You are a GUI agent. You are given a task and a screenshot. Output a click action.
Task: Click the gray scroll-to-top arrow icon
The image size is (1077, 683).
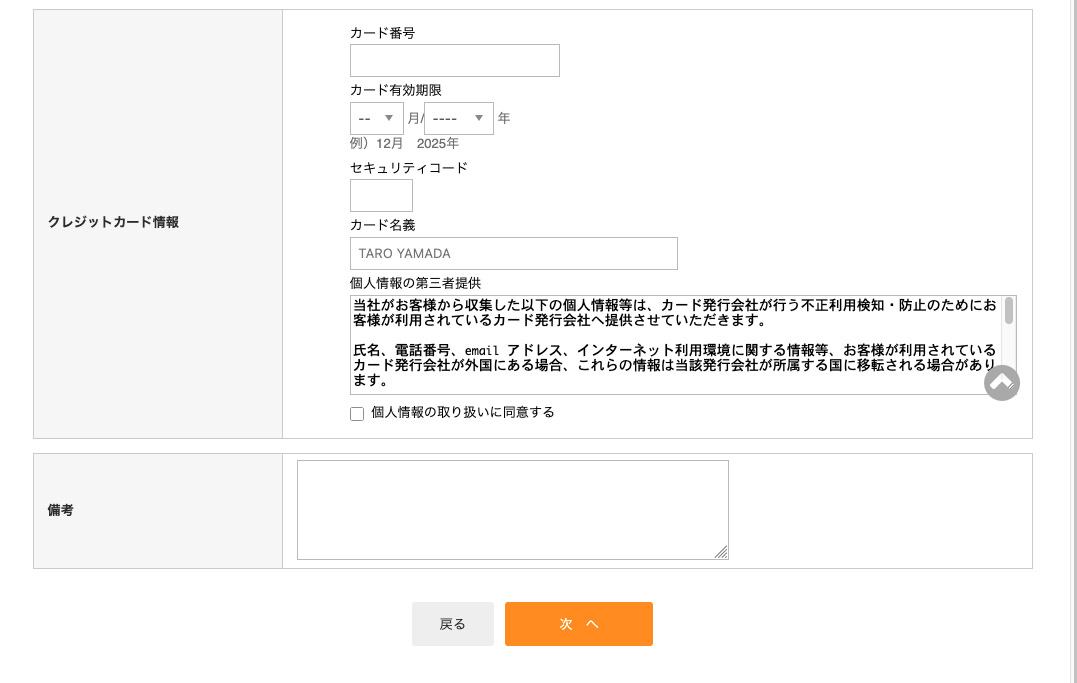click(1001, 383)
